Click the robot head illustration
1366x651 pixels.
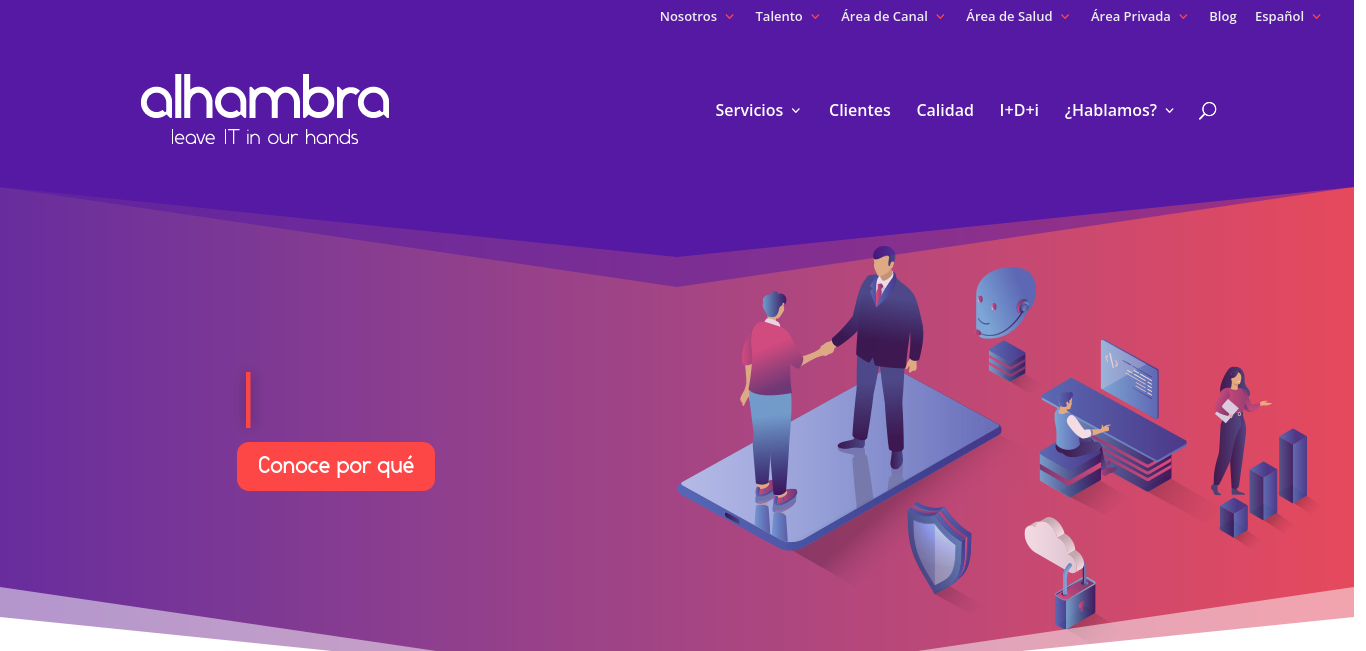click(1005, 302)
